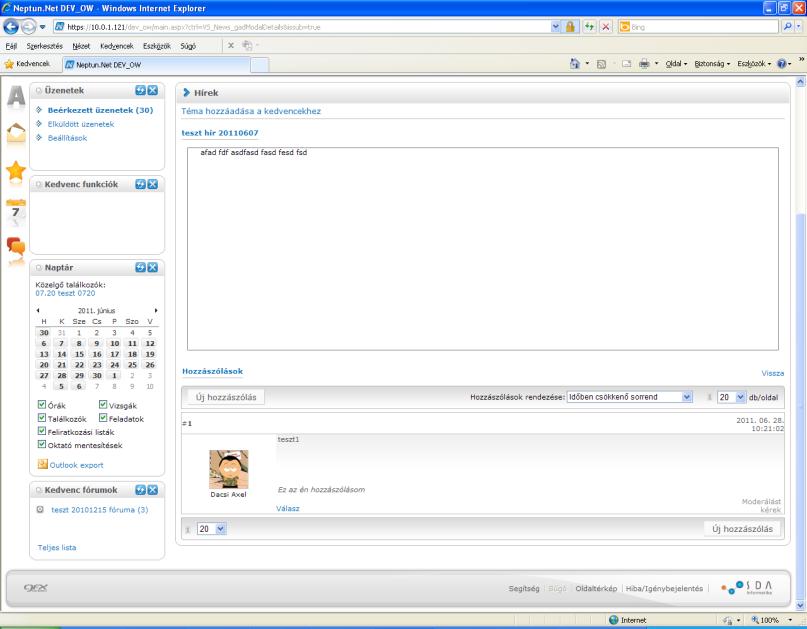Click the Print toolbar icon
Screen dimensions: 807x629
tap(644, 63)
